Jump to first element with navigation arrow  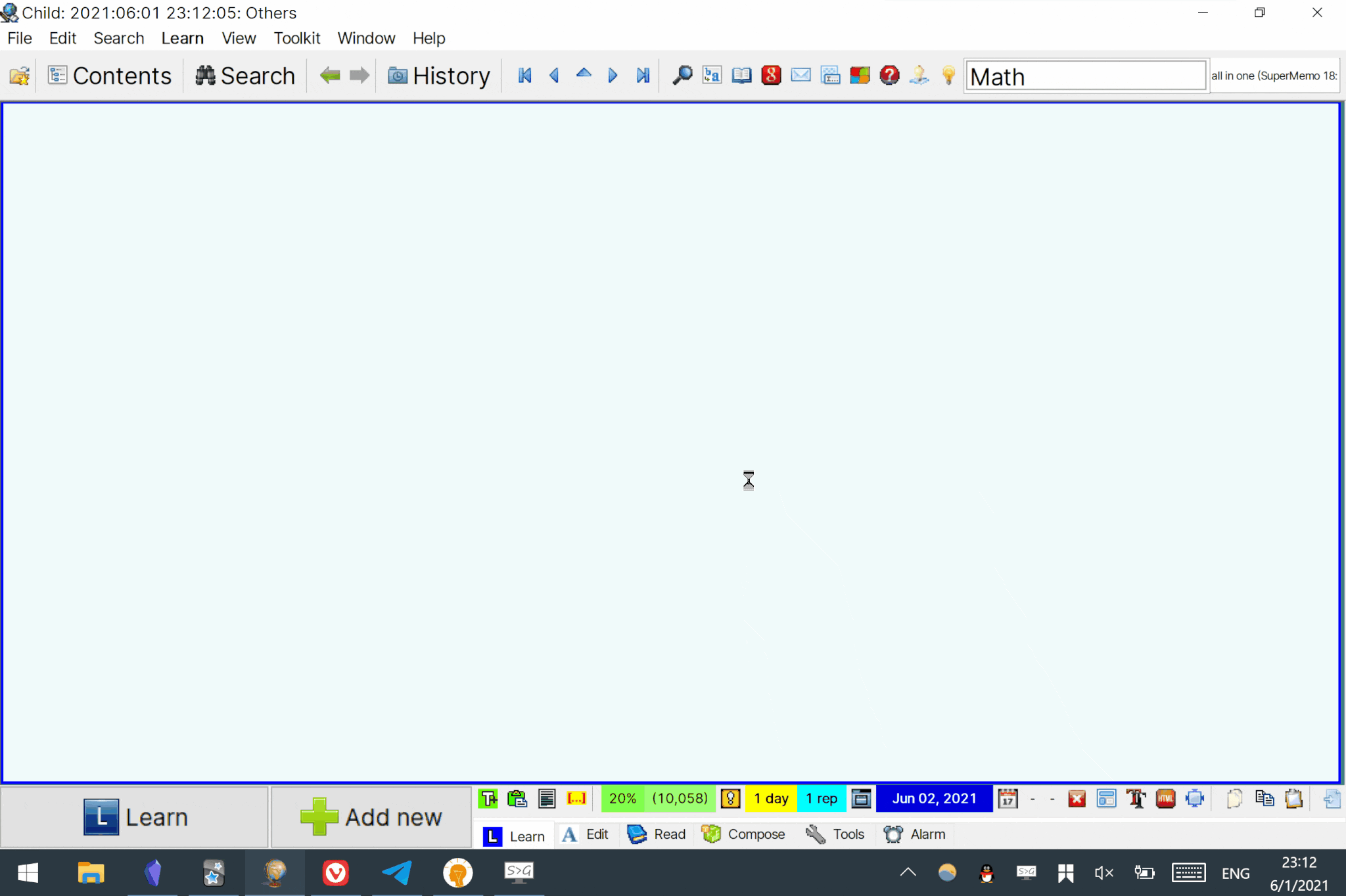(x=524, y=76)
